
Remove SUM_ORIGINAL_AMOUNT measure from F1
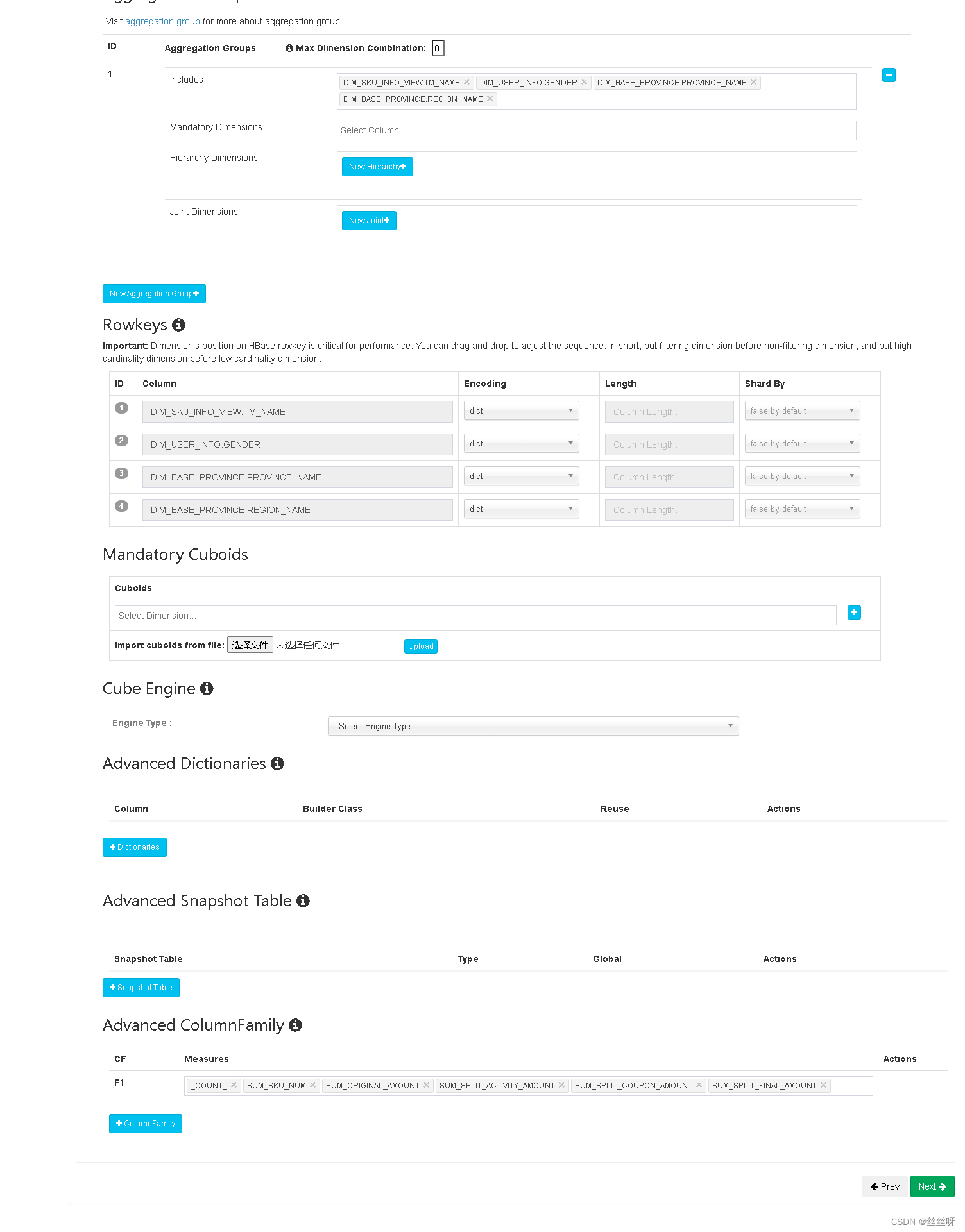point(427,1085)
